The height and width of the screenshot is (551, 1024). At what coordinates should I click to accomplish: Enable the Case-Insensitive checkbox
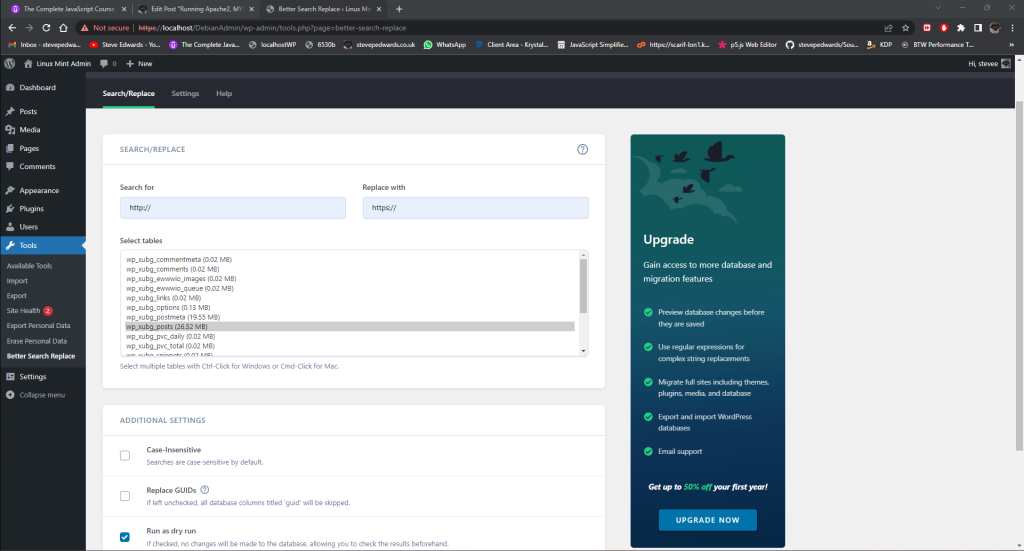[x=125, y=456]
